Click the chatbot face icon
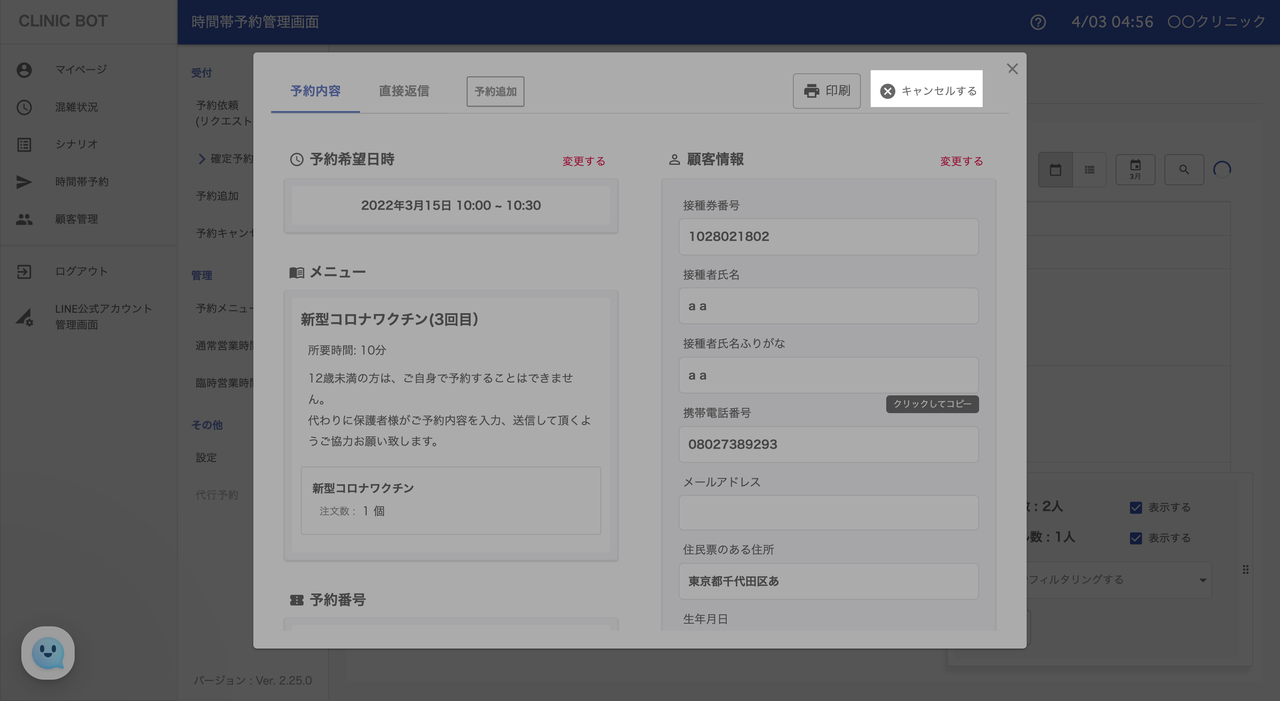The height and width of the screenshot is (701, 1280). [48, 653]
